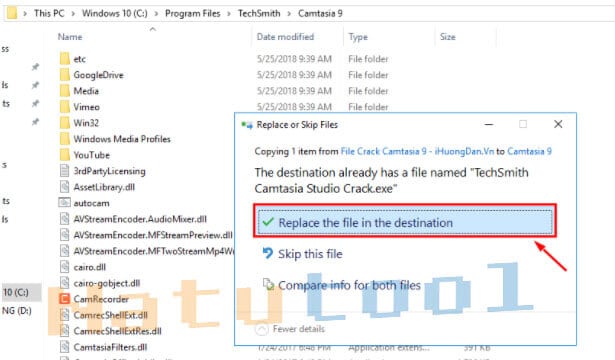615x360 pixels.
Task: Sort files by Date modified column
Action: point(285,37)
